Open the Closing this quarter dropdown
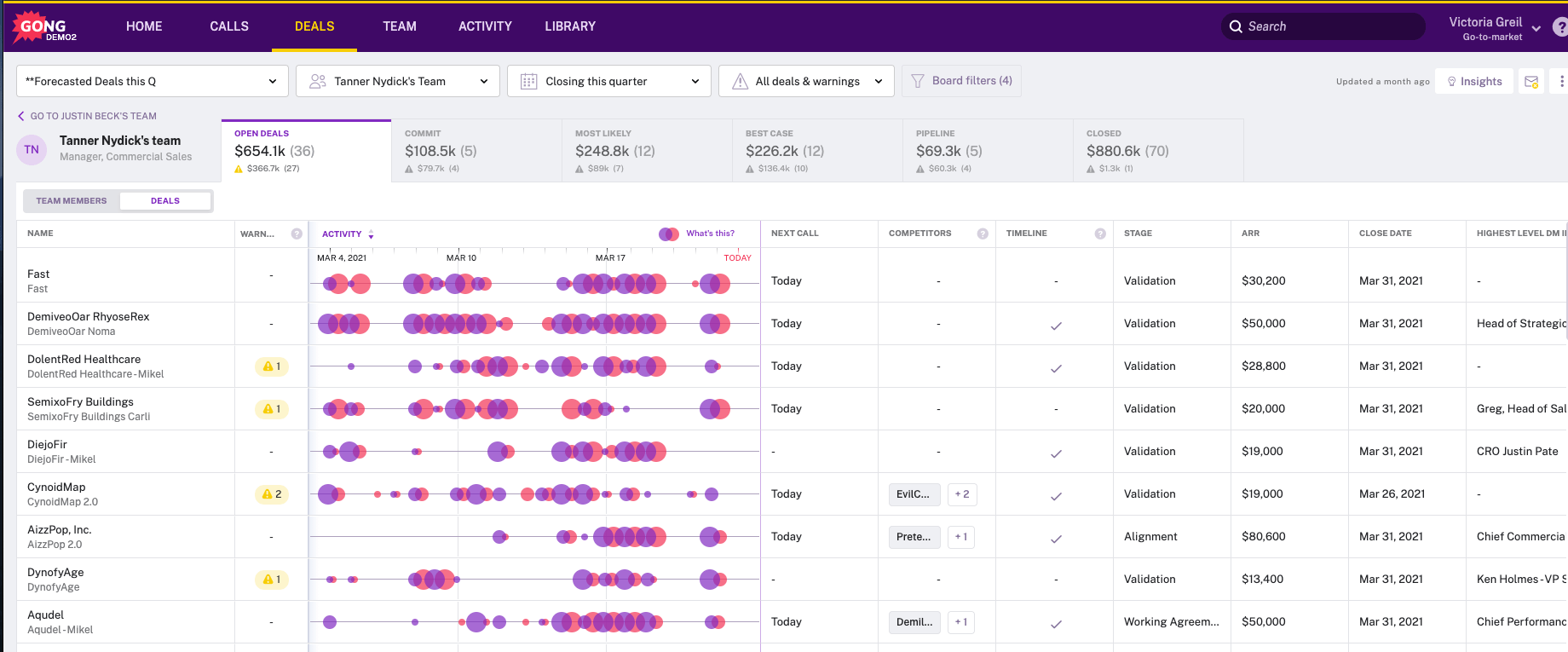The image size is (1568, 652). click(x=609, y=82)
